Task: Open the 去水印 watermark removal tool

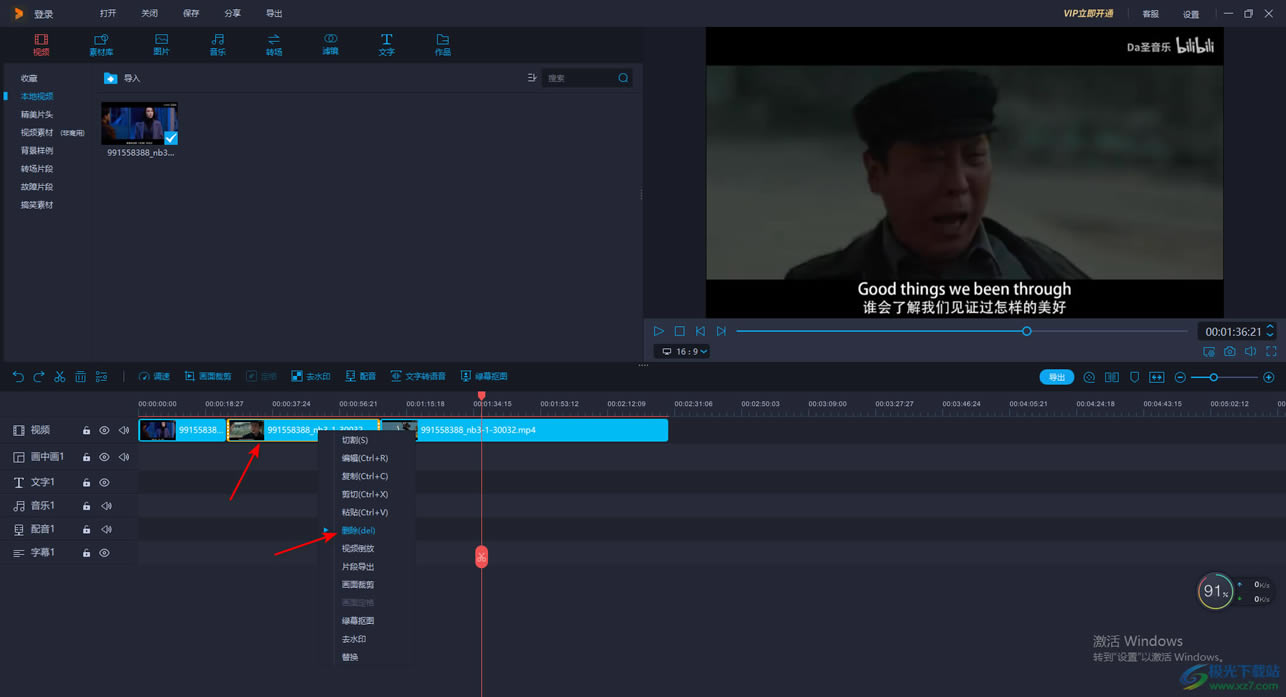Action: coord(310,377)
